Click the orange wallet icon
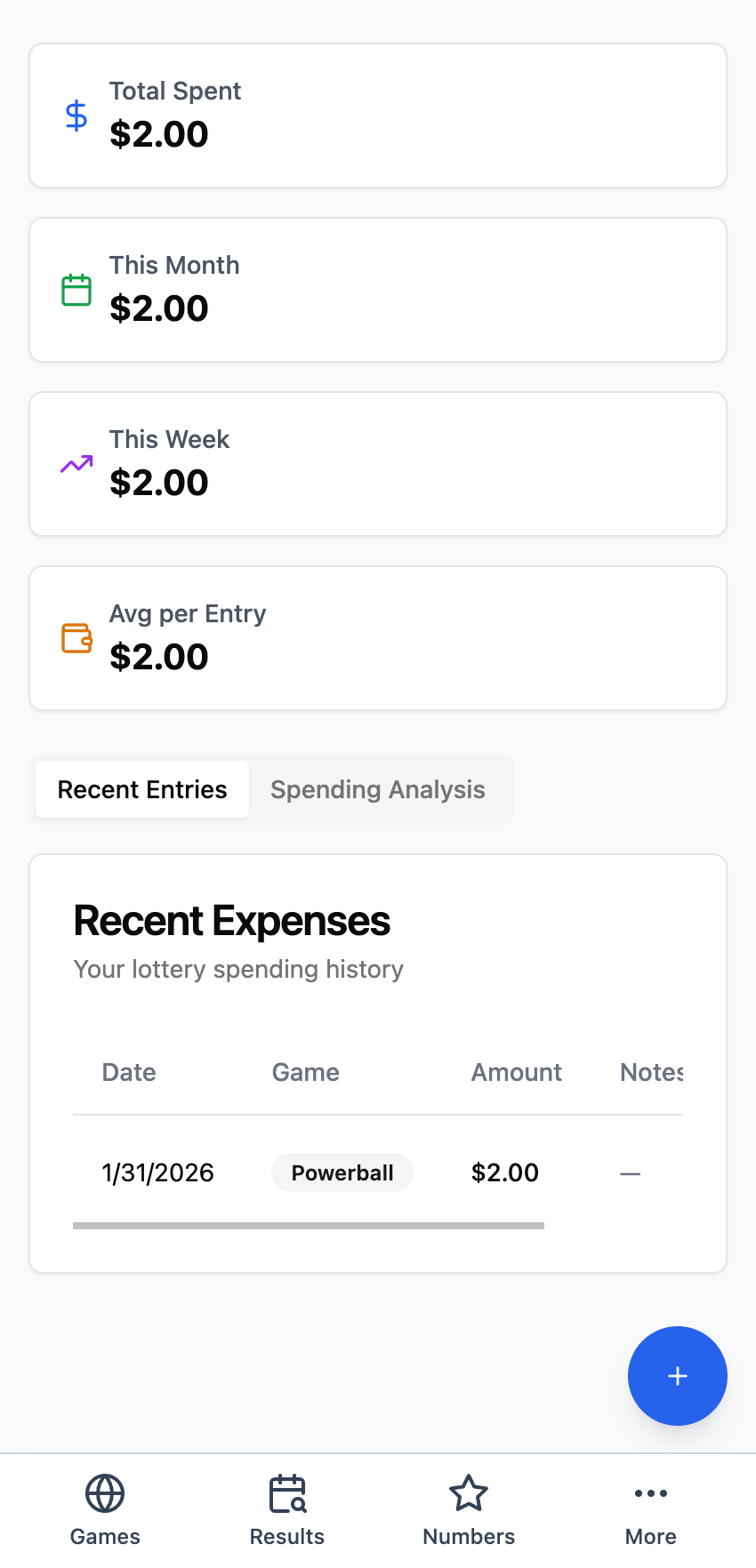Image resolution: width=756 pixels, height=1568 pixels. pyautogui.click(x=76, y=638)
